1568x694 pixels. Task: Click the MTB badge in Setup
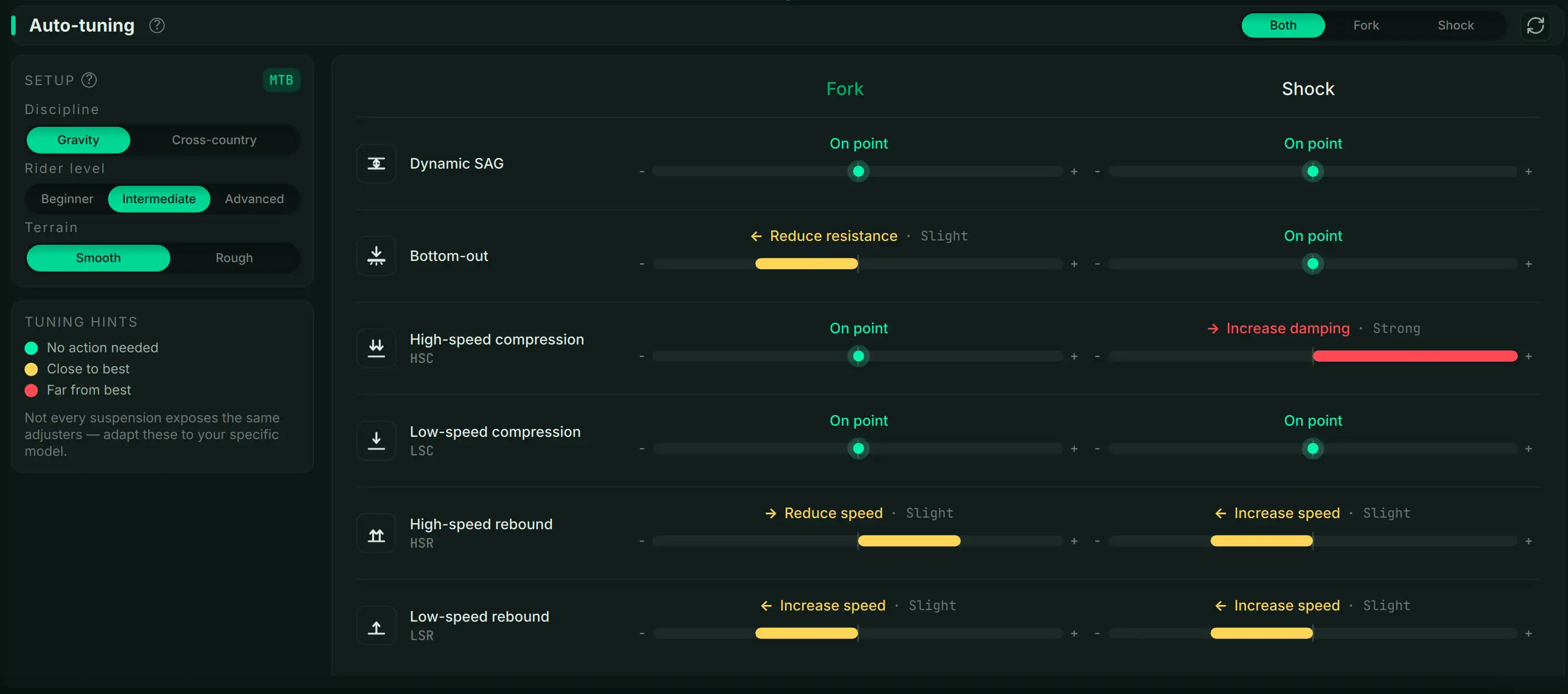tap(281, 80)
